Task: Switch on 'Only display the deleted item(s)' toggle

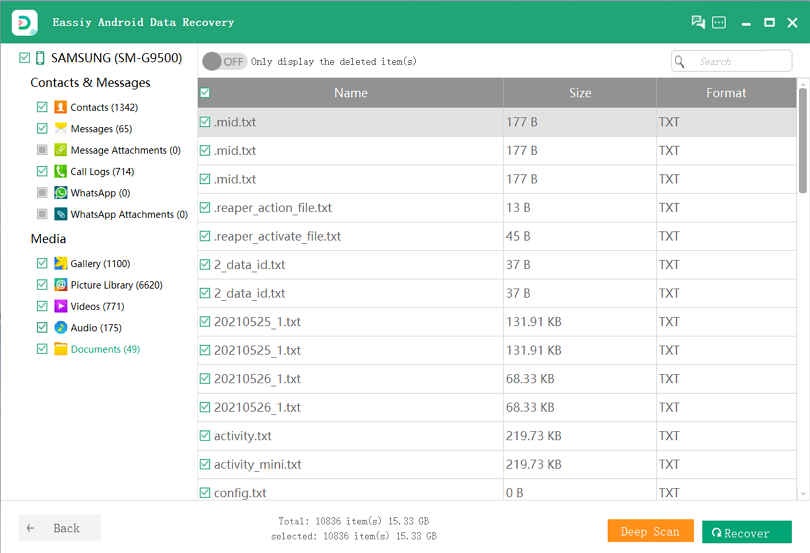Action: pyautogui.click(x=224, y=62)
